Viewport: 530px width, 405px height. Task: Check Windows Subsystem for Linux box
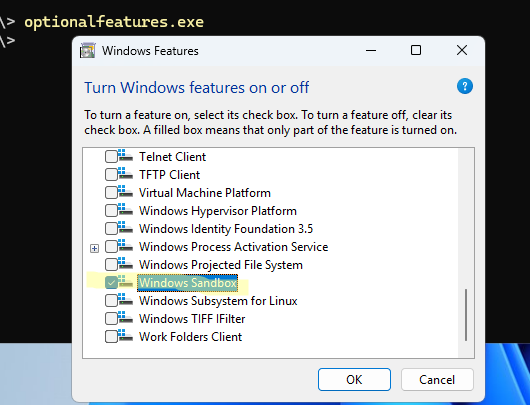111,301
